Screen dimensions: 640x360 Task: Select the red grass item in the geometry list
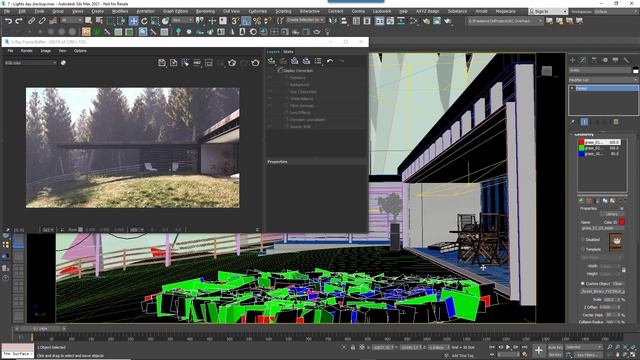click(599, 142)
